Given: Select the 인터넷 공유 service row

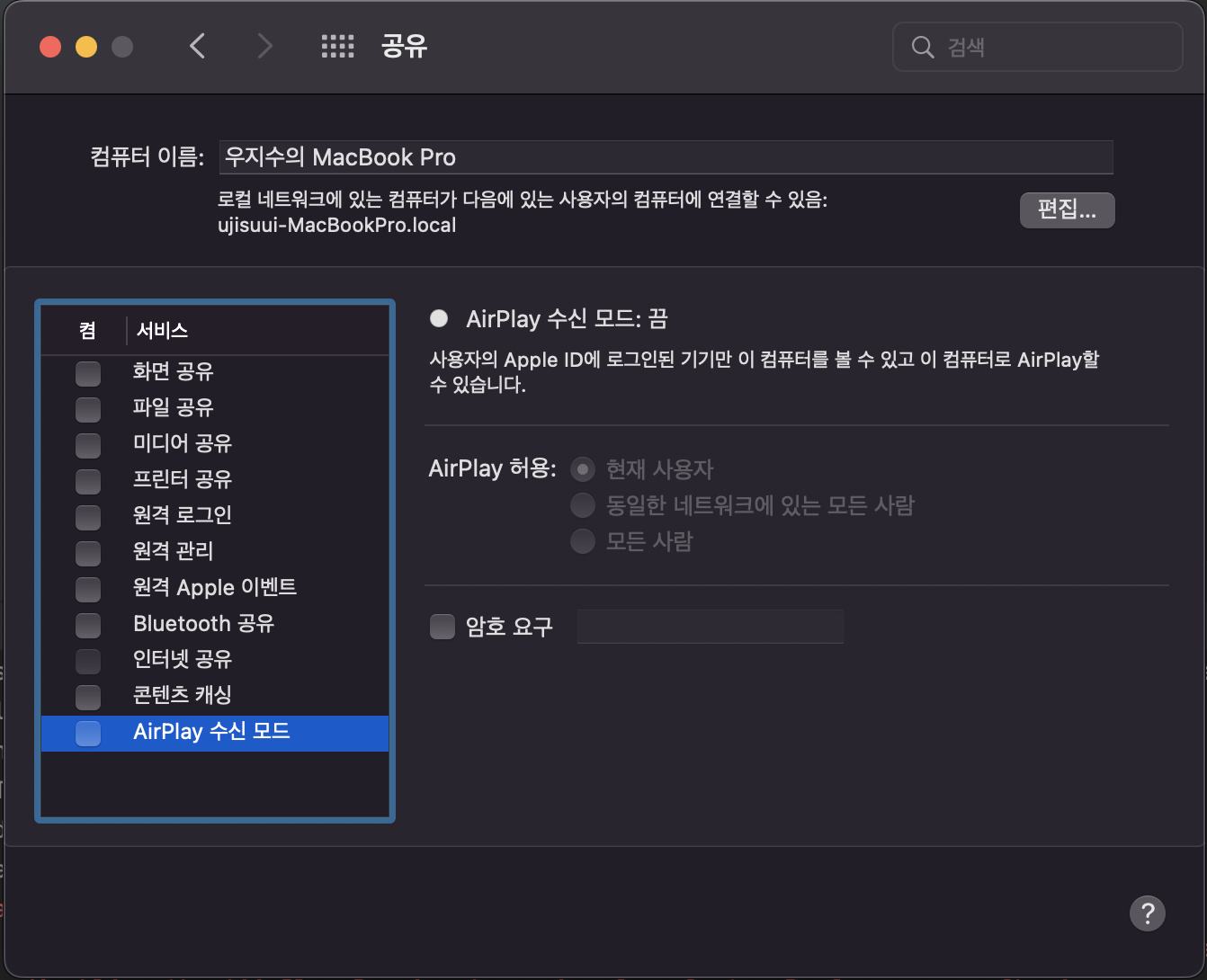Looking at the screenshot, I should [x=215, y=660].
